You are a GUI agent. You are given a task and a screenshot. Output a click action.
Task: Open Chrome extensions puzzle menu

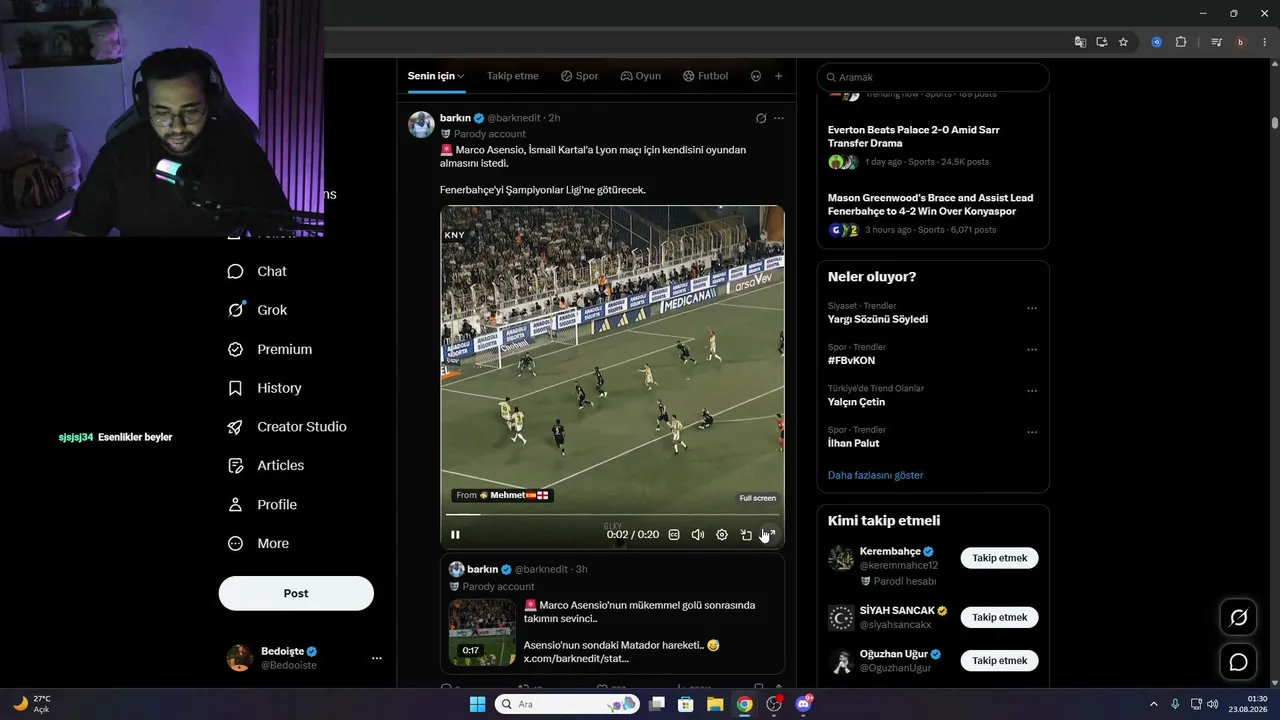pyautogui.click(x=1181, y=42)
